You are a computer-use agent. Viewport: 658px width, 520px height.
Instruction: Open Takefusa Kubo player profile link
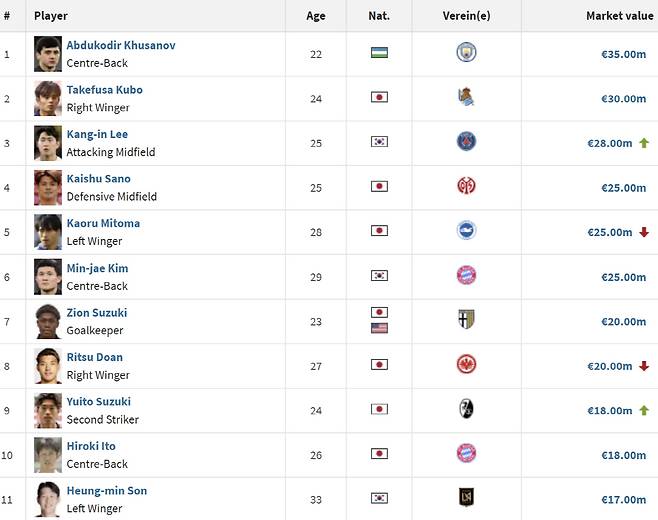point(104,89)
